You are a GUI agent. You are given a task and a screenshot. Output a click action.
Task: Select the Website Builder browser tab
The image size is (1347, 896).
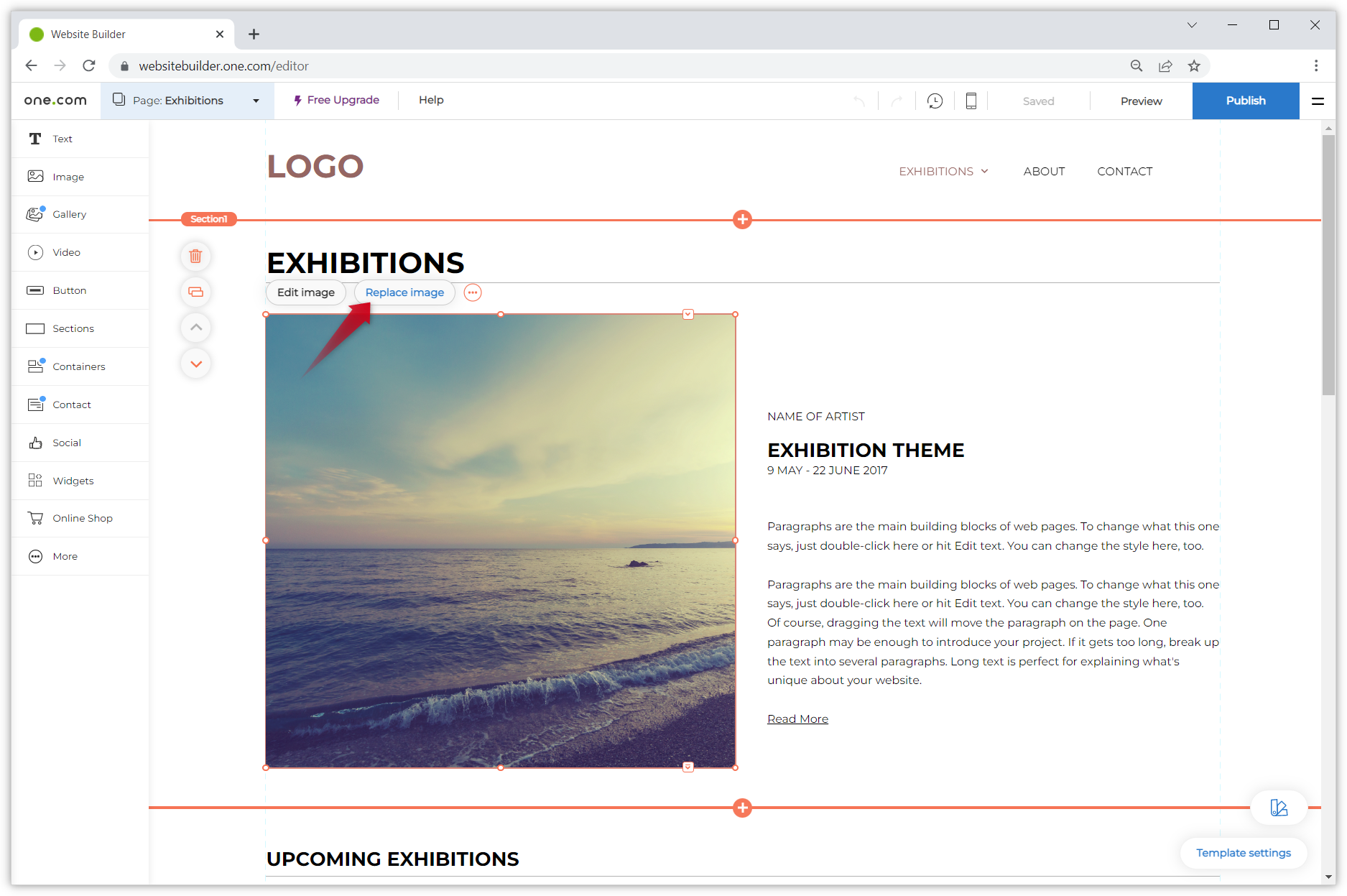pos(126,34)
